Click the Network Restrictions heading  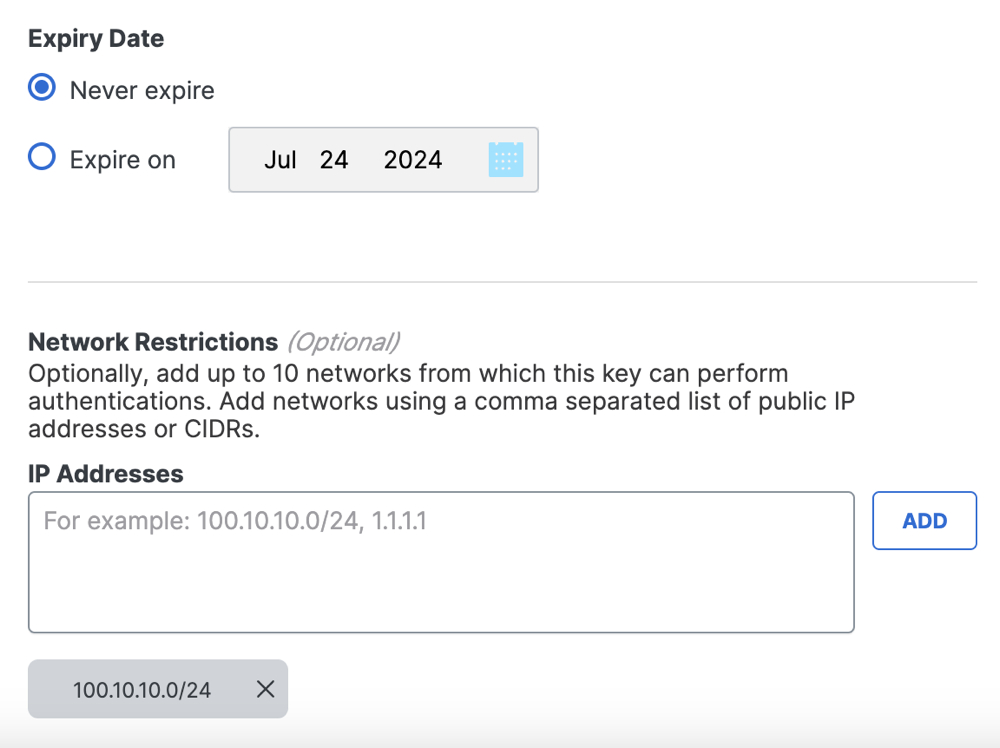point(153,342)
